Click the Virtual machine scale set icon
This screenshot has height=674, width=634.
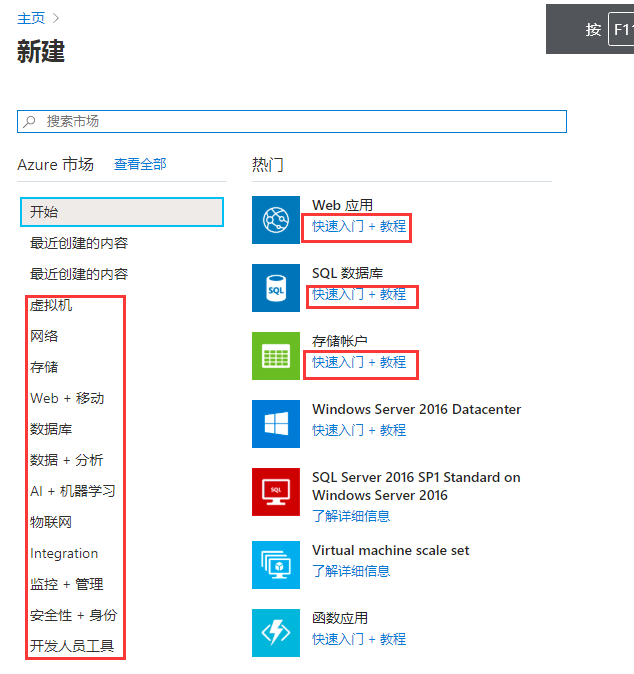point(276,565)
